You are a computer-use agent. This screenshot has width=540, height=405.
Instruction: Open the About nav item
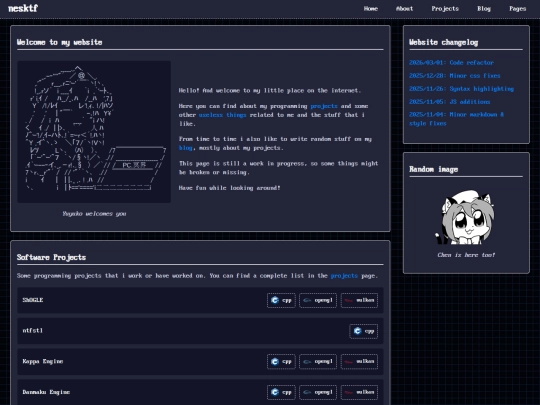[x=404, y=9]
